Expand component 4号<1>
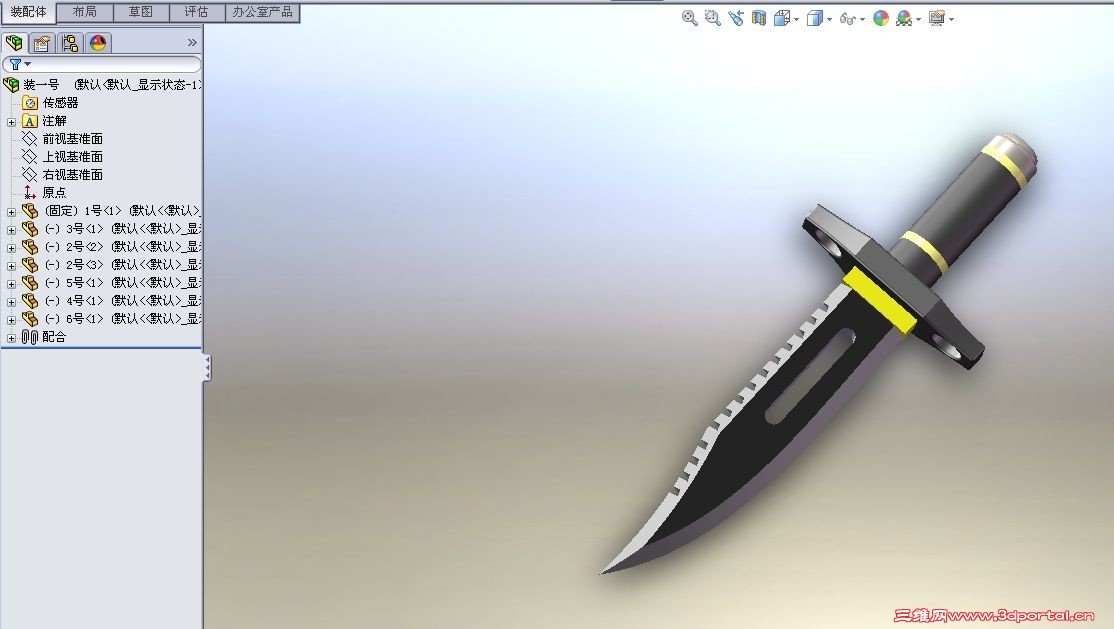Screen dimensions: 1114x629 [11, 302]
